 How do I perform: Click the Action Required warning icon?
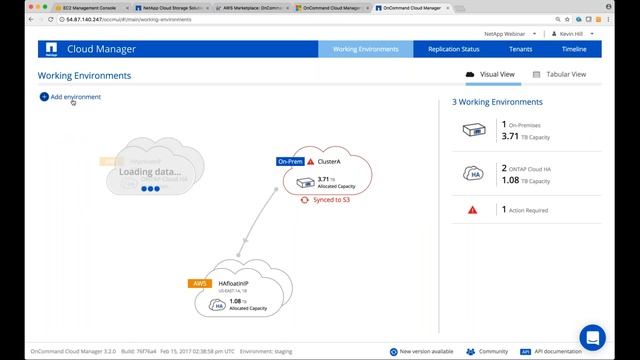472,210
